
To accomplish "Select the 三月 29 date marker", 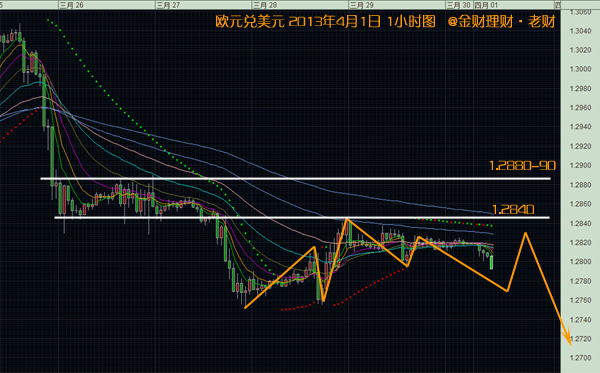I will pyautogui.click(x=362, y=5).
